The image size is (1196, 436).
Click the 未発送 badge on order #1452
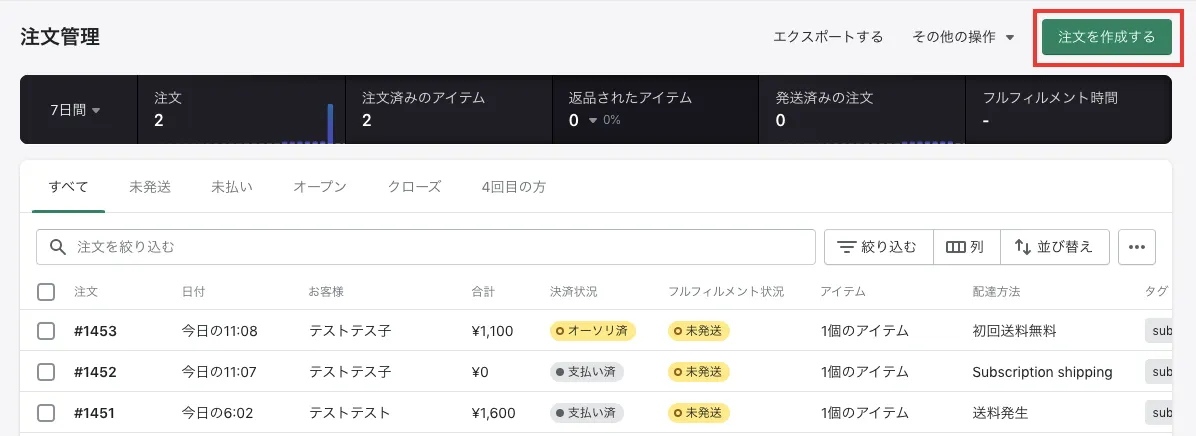click(698, 372)
